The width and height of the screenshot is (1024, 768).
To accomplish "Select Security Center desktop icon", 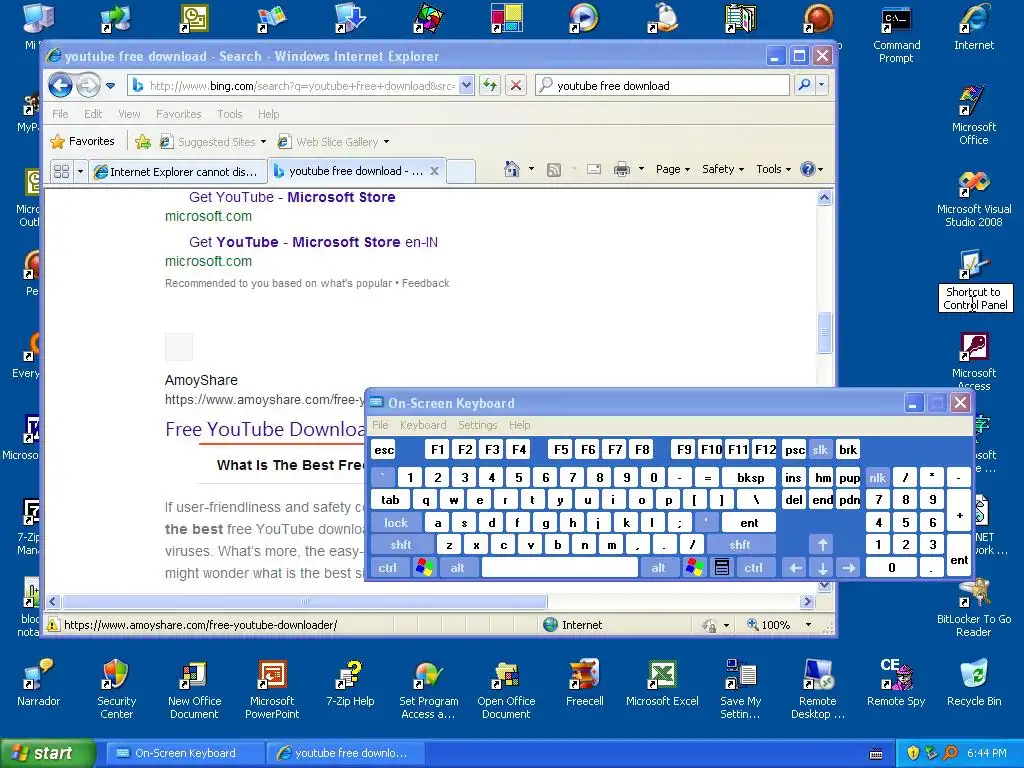I will click(116, 690).
